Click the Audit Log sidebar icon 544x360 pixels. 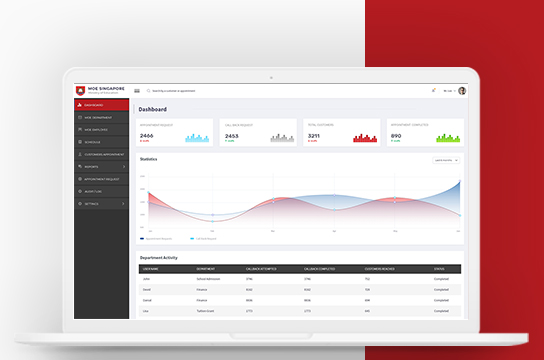click(80, 191)
